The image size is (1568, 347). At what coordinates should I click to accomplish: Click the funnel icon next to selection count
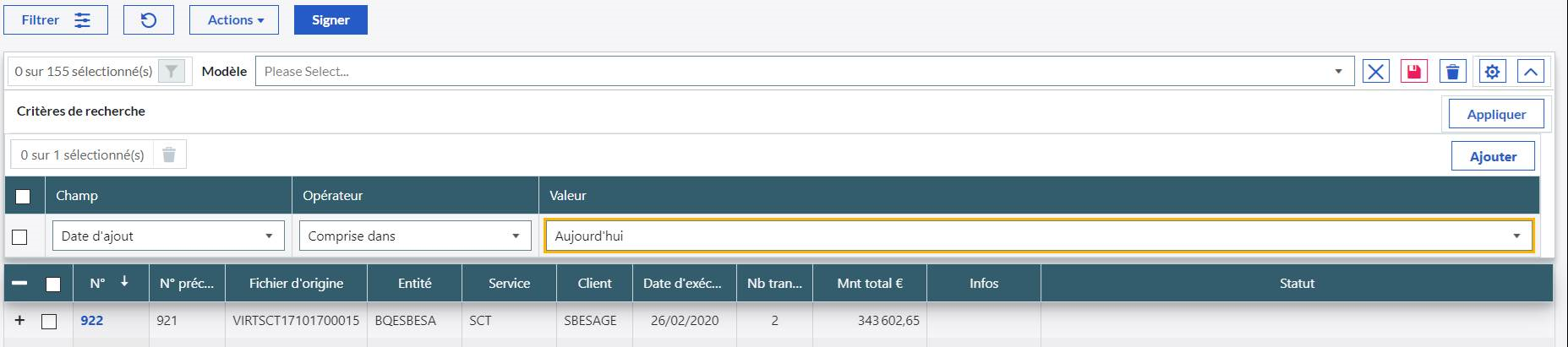pos(172,72)
